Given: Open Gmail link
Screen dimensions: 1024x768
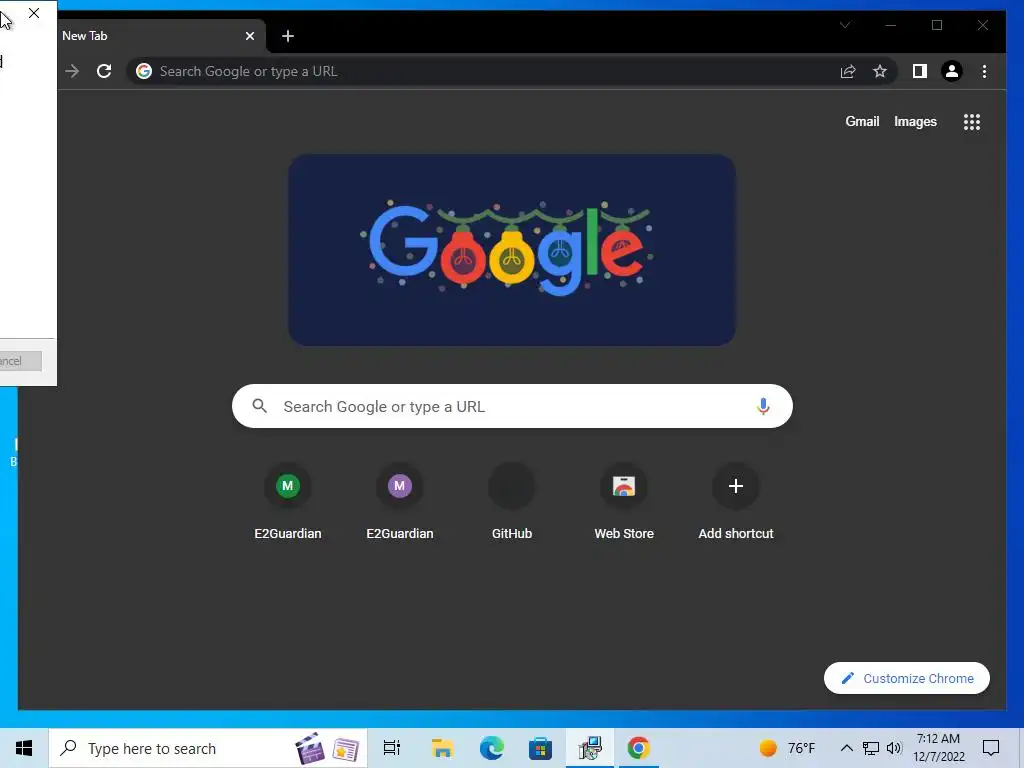Looking at the screenshot, I should (862, 121).
